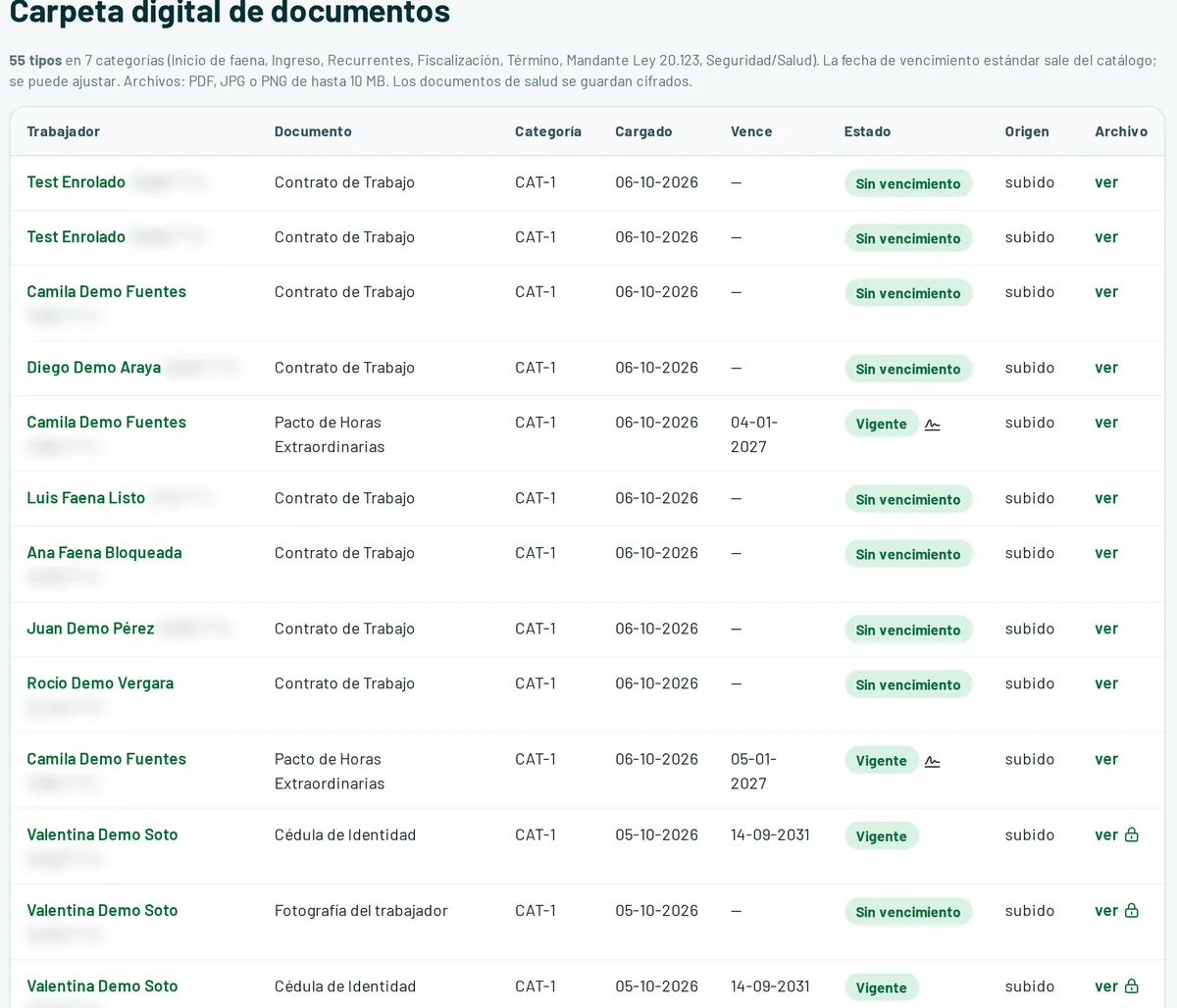
Task: Click the '55 tipos' text in the description
Action: [x=35, y=61]
